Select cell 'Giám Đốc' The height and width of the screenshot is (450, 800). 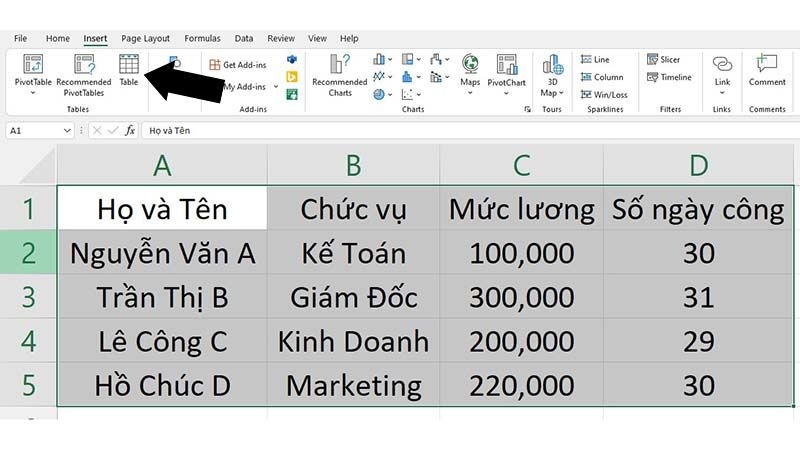point(353,297)
